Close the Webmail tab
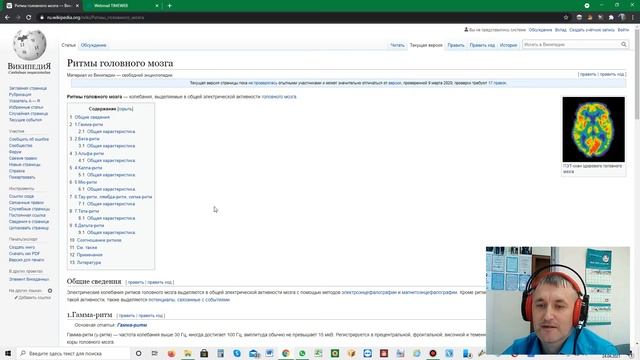This screenshot has height=360, width=640. tap(157, 6)
